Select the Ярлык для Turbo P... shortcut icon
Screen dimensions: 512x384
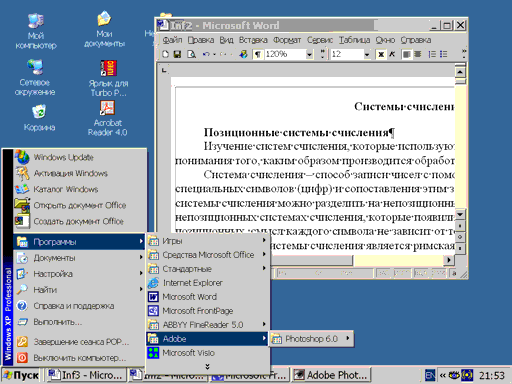(108, 78)
